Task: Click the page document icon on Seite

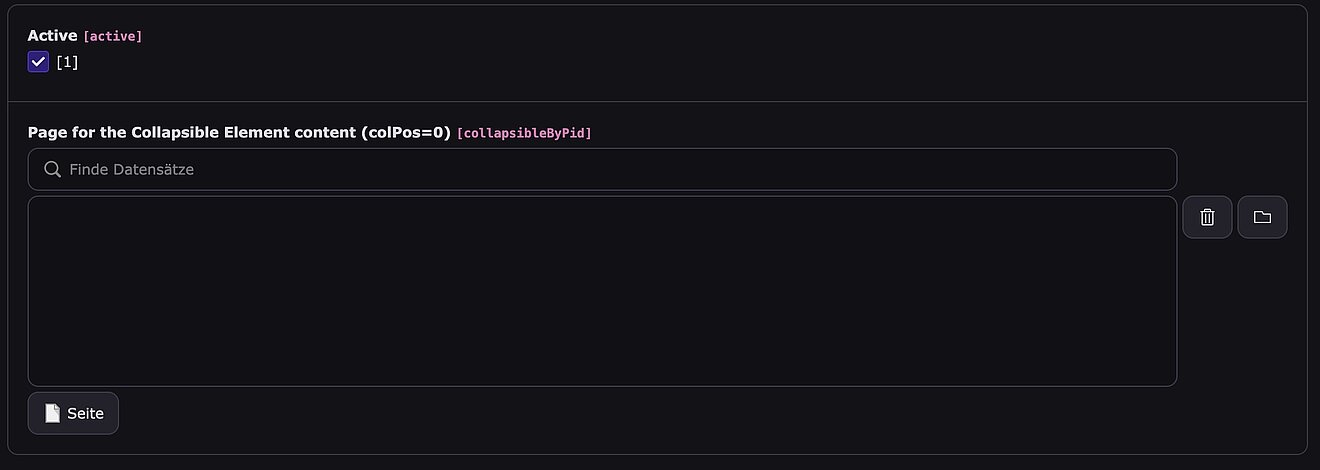Action: (x=53, y=413)
